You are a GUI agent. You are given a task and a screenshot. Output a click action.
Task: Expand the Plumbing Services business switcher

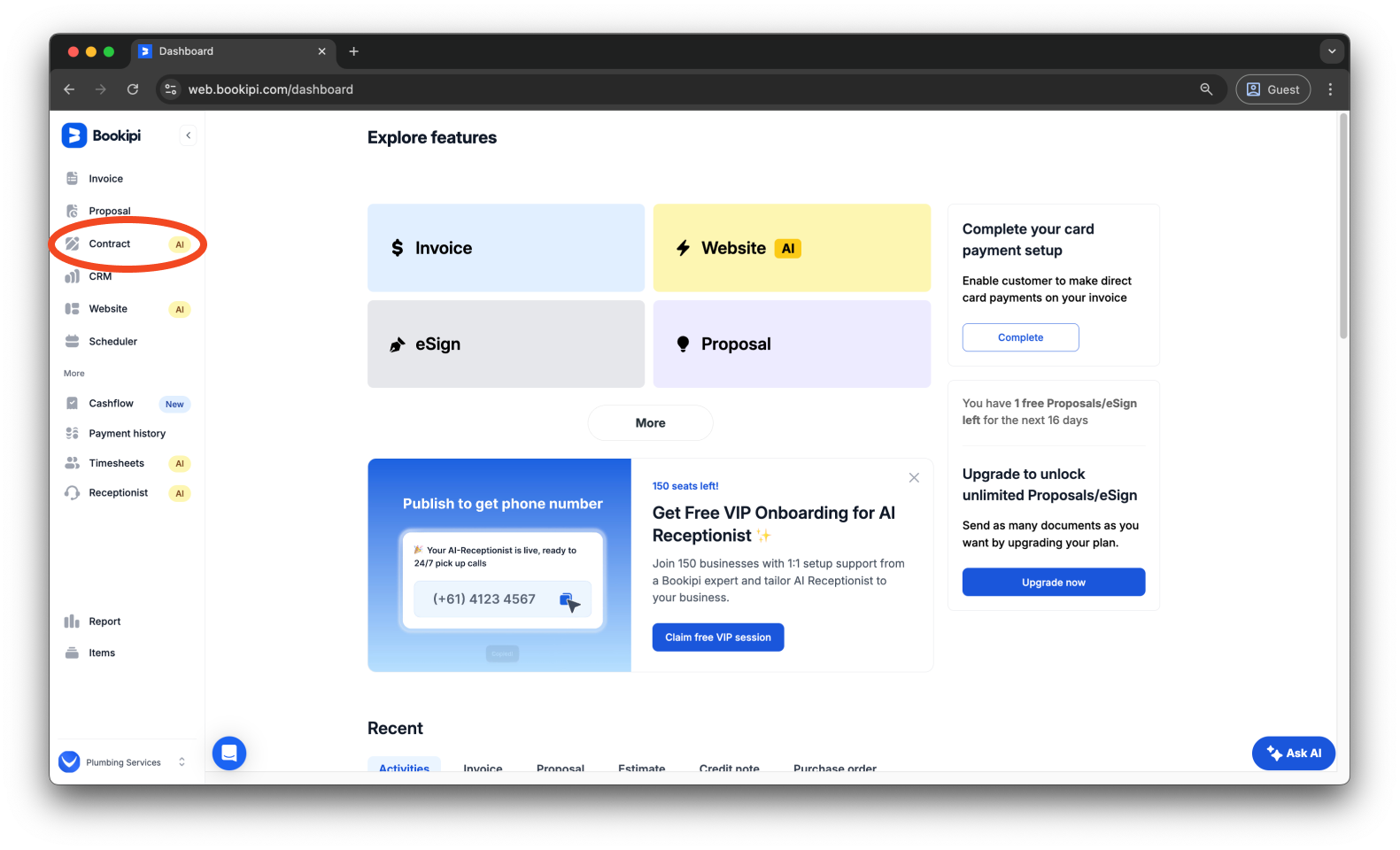[182, 762]
